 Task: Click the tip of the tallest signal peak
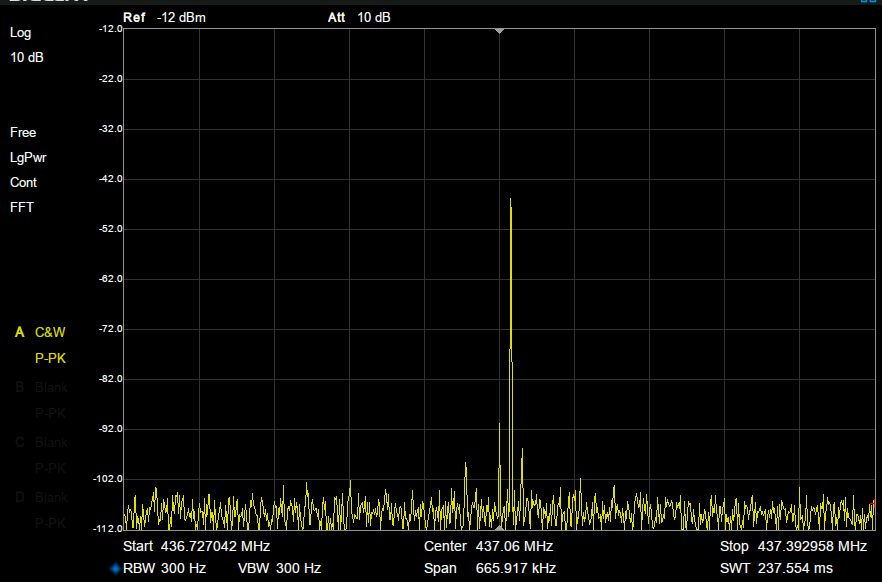(x=510, y=199)
